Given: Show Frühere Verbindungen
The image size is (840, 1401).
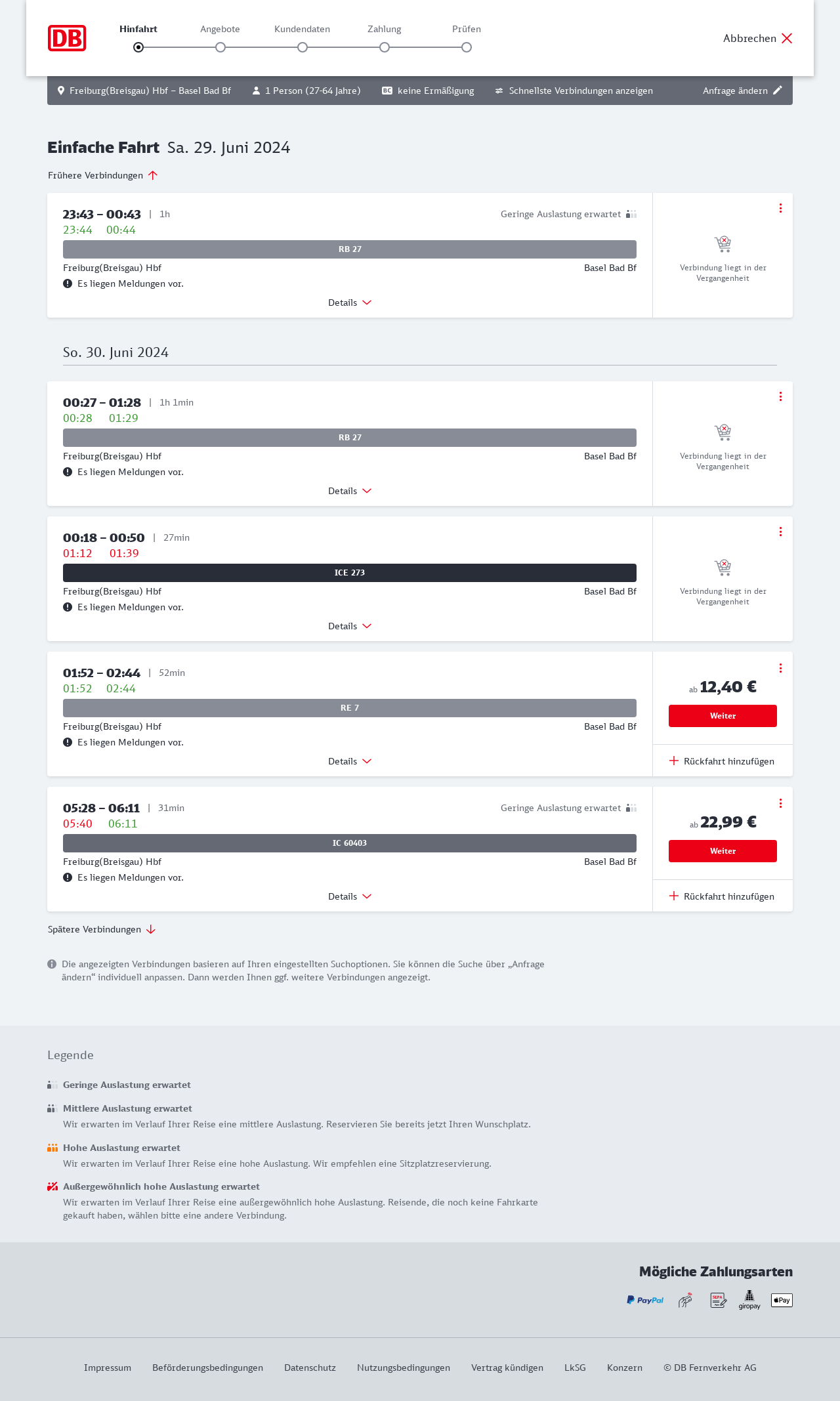Looking at the screenshot, I should pos(103,175).
